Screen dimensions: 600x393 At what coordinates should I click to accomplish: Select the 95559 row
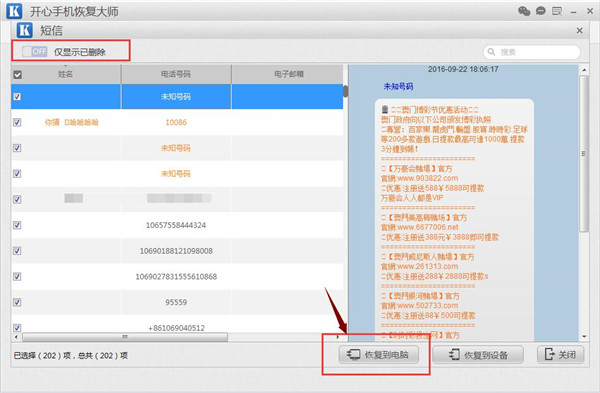pyautogui.click(x=177, y=302)
